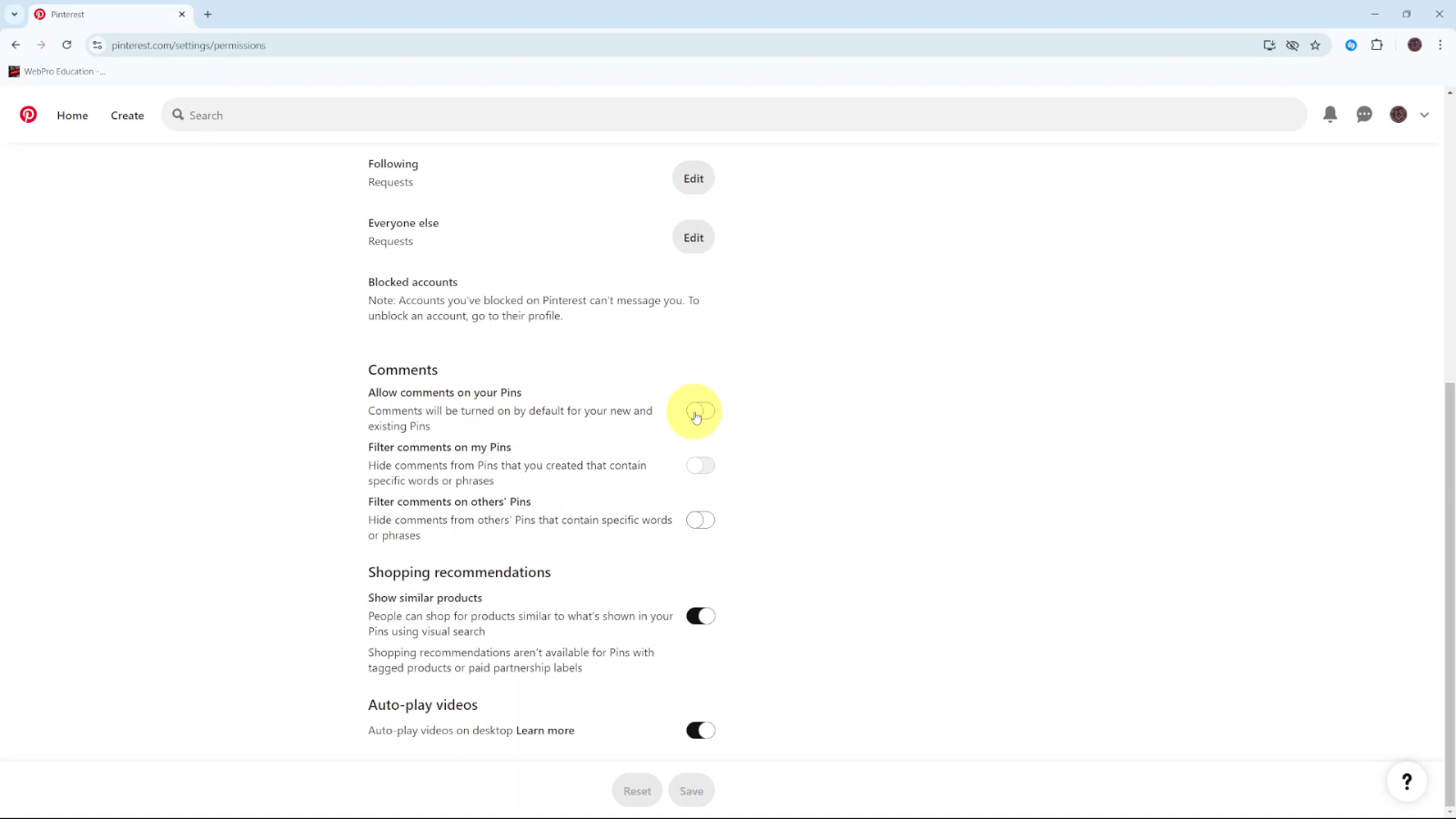Bookmark this page with the star icon
The image size is (1456, 819).
pyautogui.click(x=1315, y=45)
